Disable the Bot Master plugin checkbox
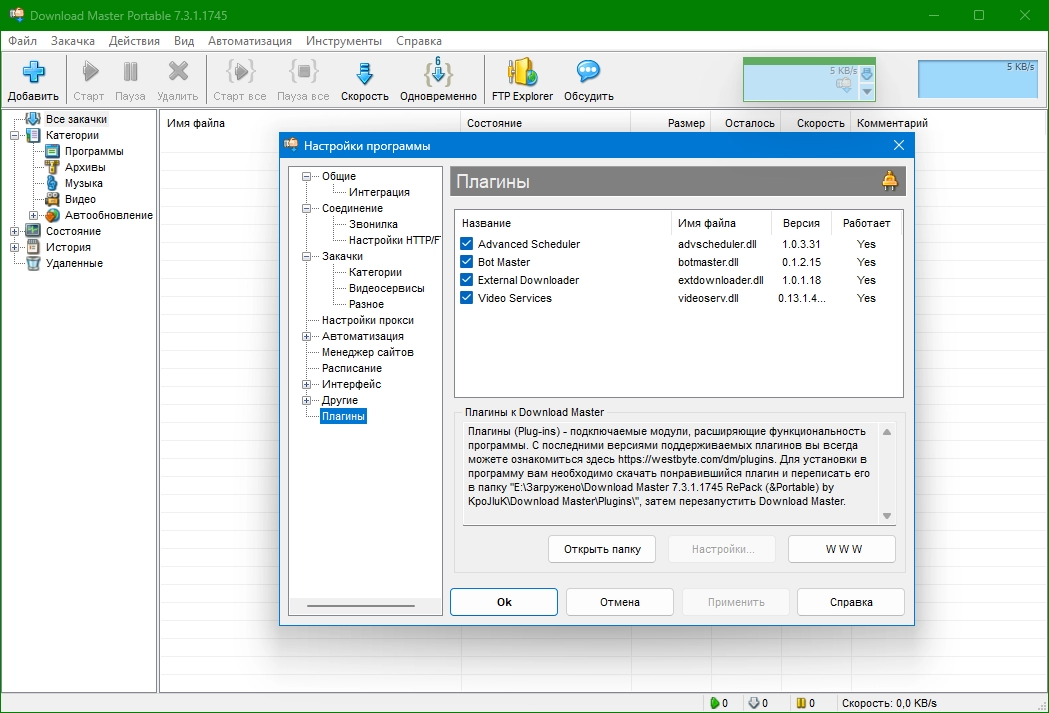 click(467, 262)
